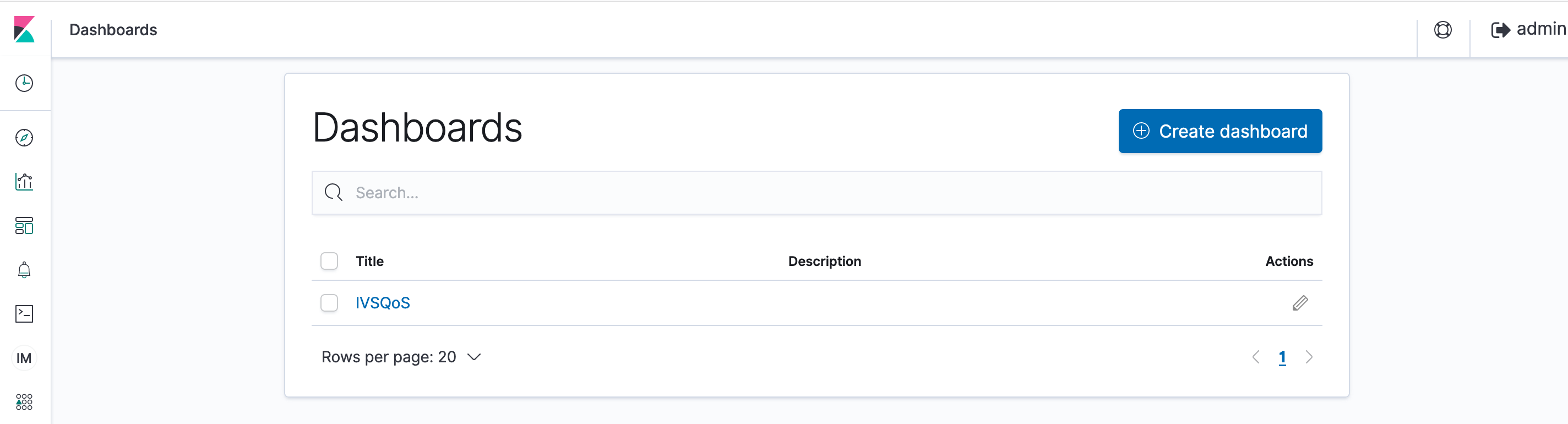Open Alerting bell icon in sidebar
Screen dimensions: 1568x424
24,270
